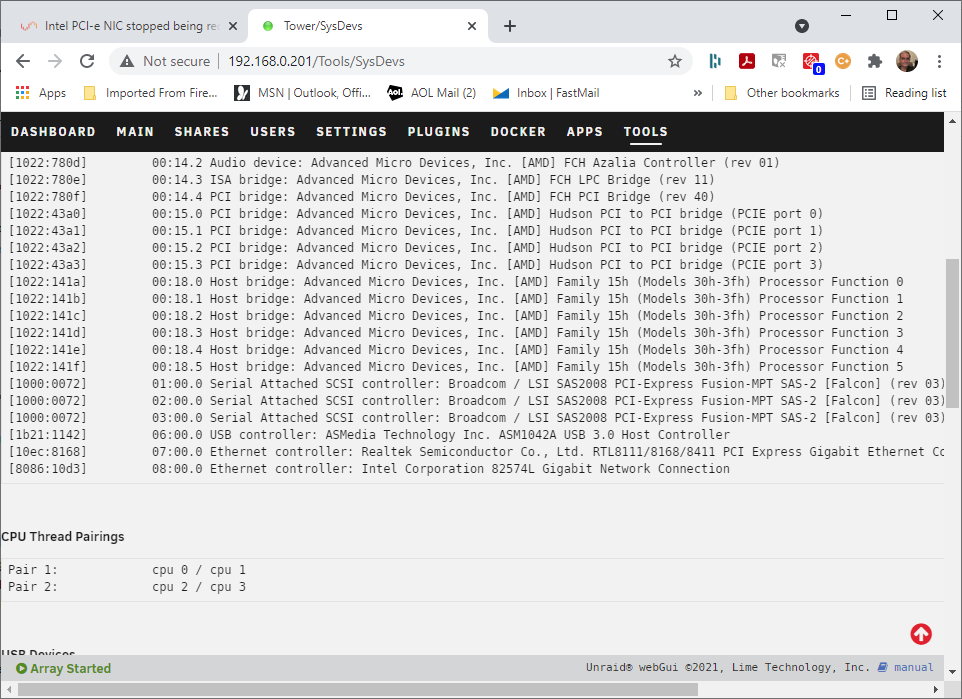
Task: Click CPU Thread Pairings heading
Action: [63, 536]
